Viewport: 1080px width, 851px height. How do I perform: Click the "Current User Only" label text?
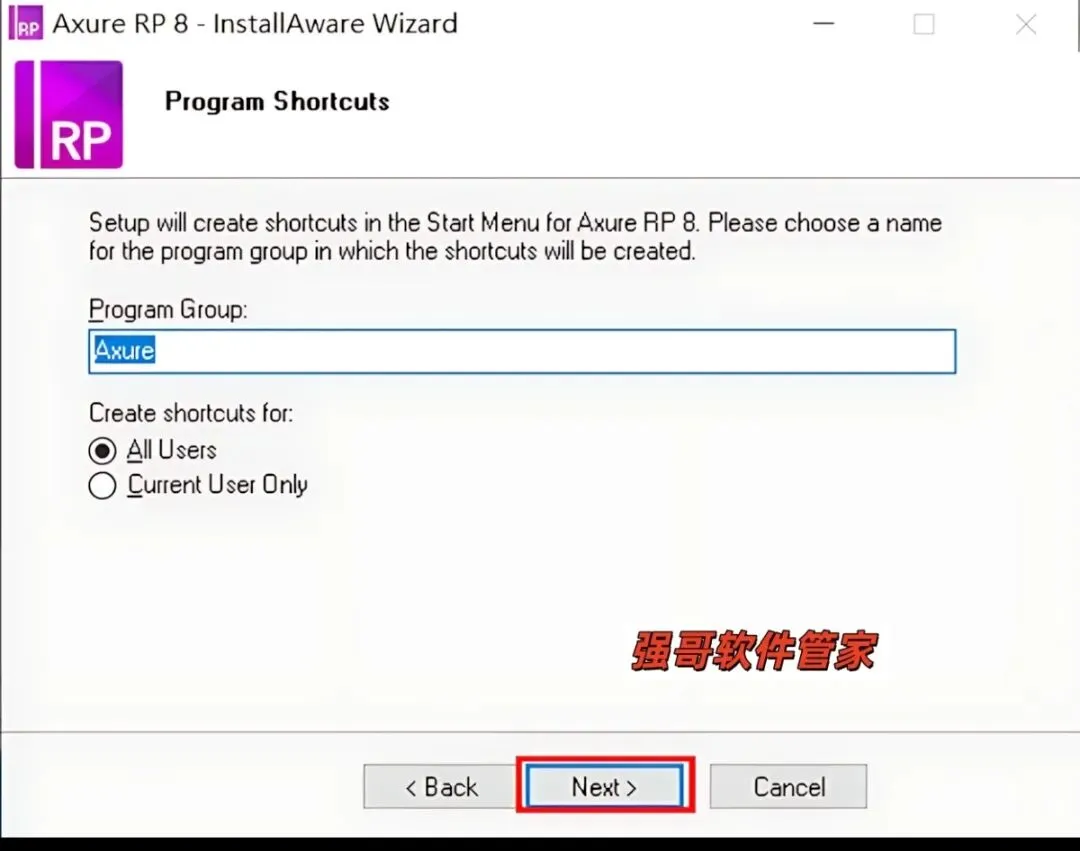tap(218, 485)
